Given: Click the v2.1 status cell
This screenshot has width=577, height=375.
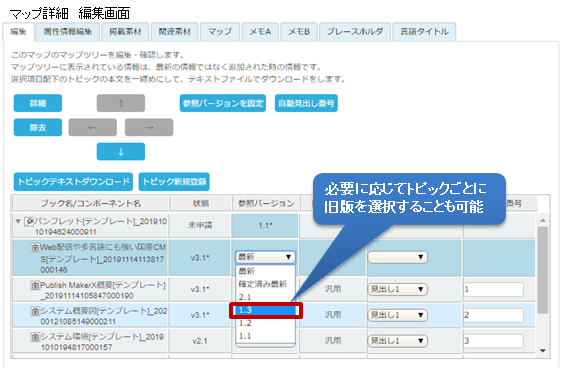Looking at the screenshot, I should [x=200, y=341].
